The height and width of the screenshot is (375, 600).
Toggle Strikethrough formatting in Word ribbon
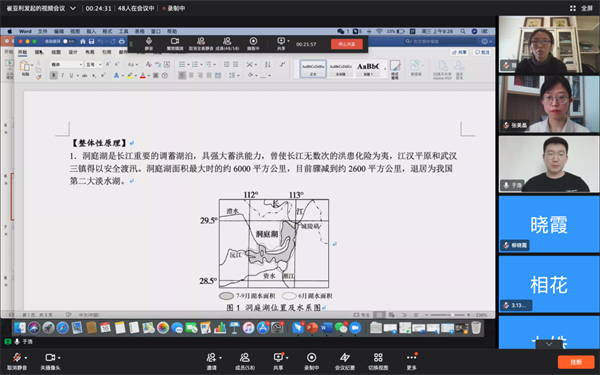[85, 75]
